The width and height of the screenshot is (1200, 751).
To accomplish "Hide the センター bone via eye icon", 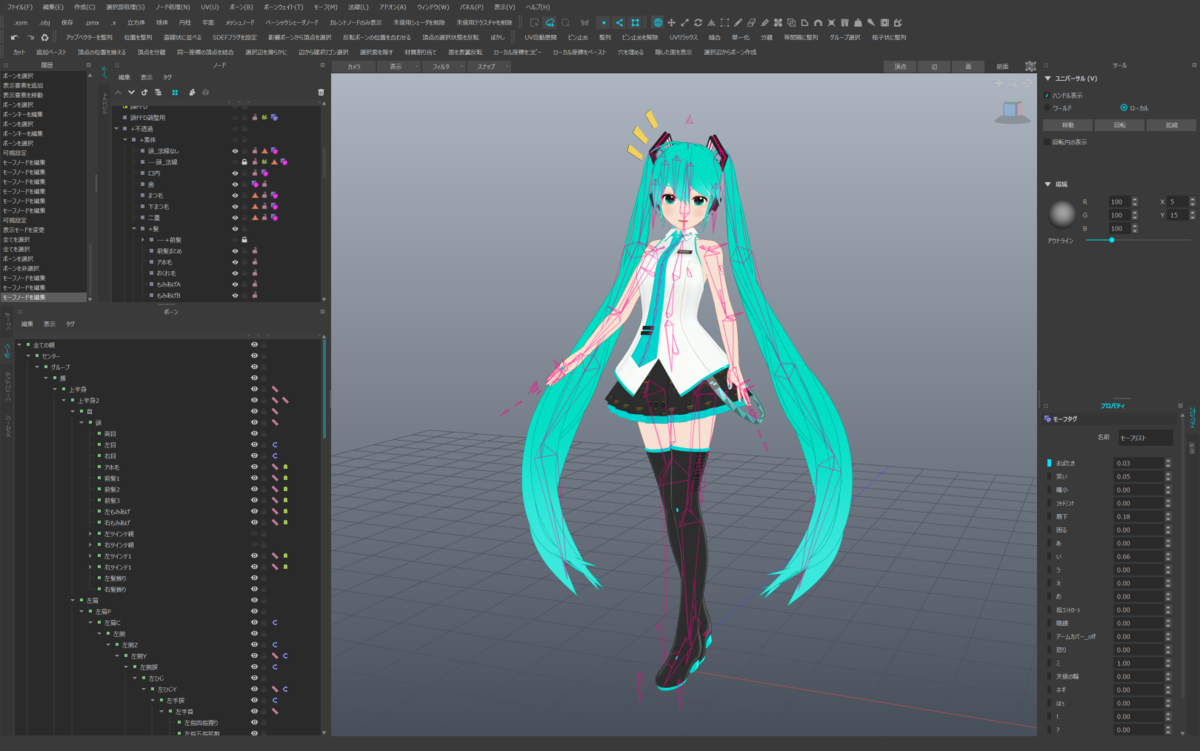I will click(x=254, y=356).
